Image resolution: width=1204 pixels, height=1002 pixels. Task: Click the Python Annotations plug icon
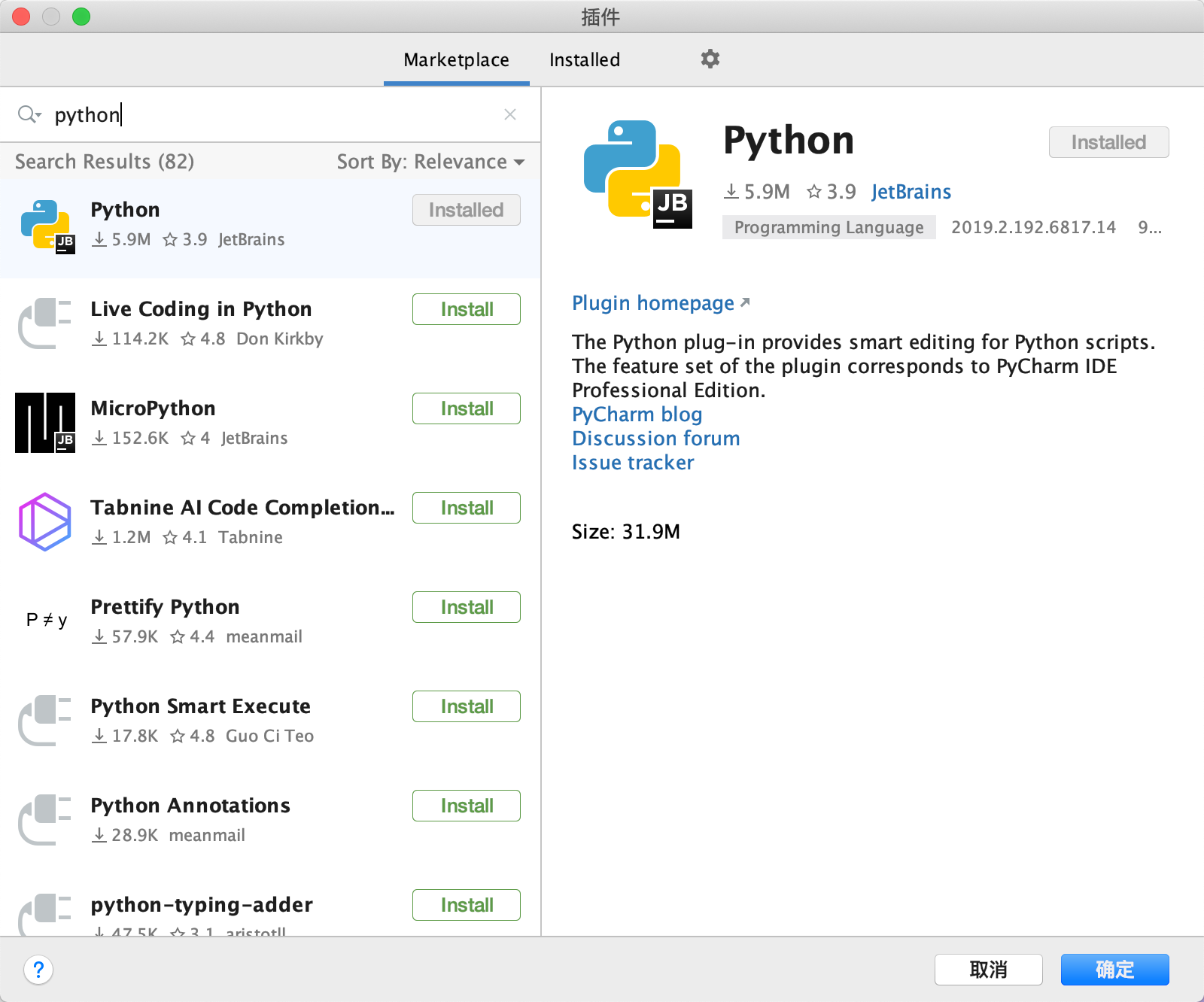[45, 820]
